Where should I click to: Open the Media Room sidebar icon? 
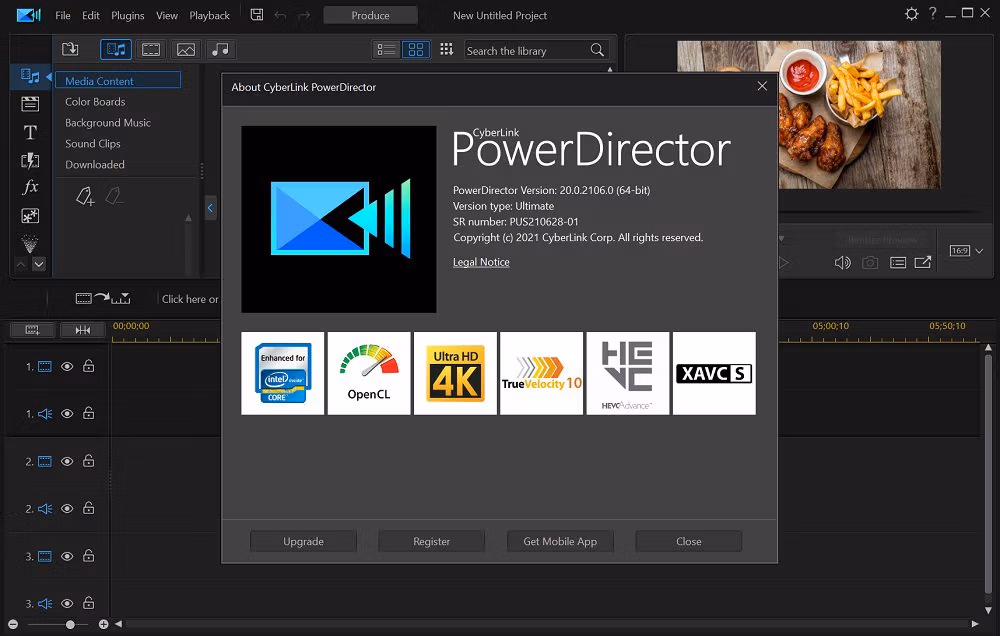click(30, 76)
